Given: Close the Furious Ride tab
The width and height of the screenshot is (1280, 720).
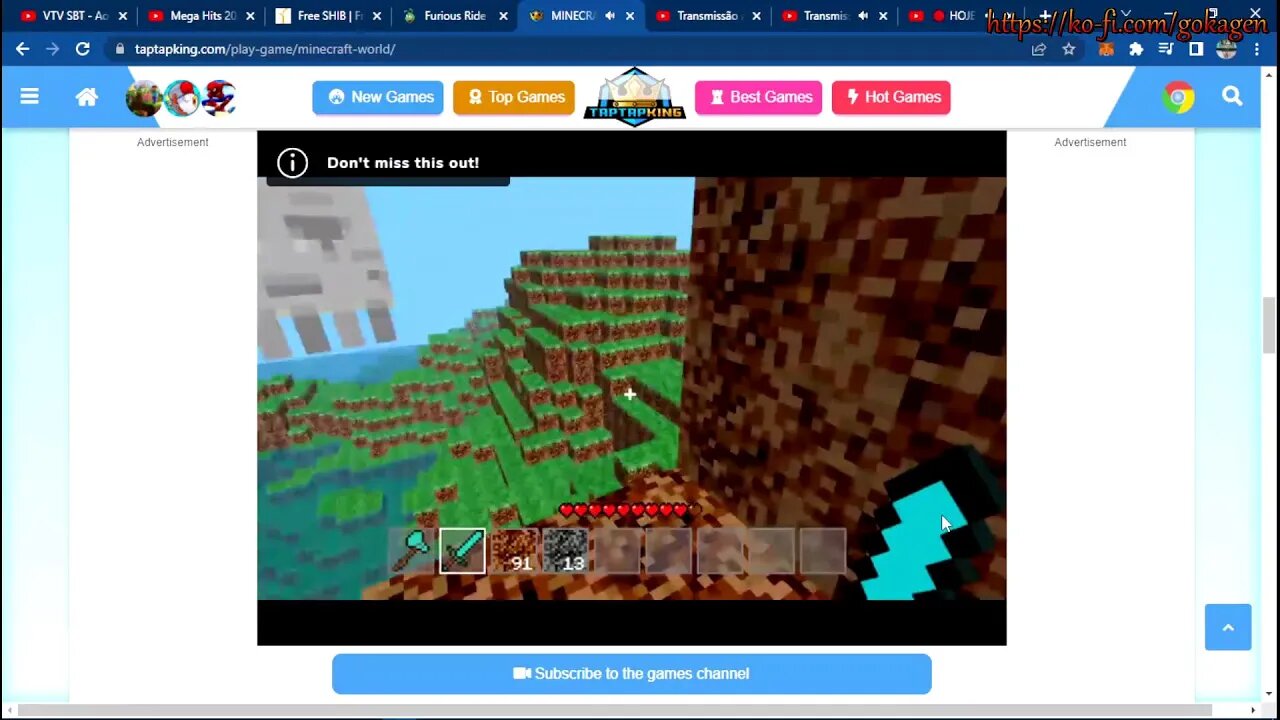Looking at the screenshot, I should [504, 16].
